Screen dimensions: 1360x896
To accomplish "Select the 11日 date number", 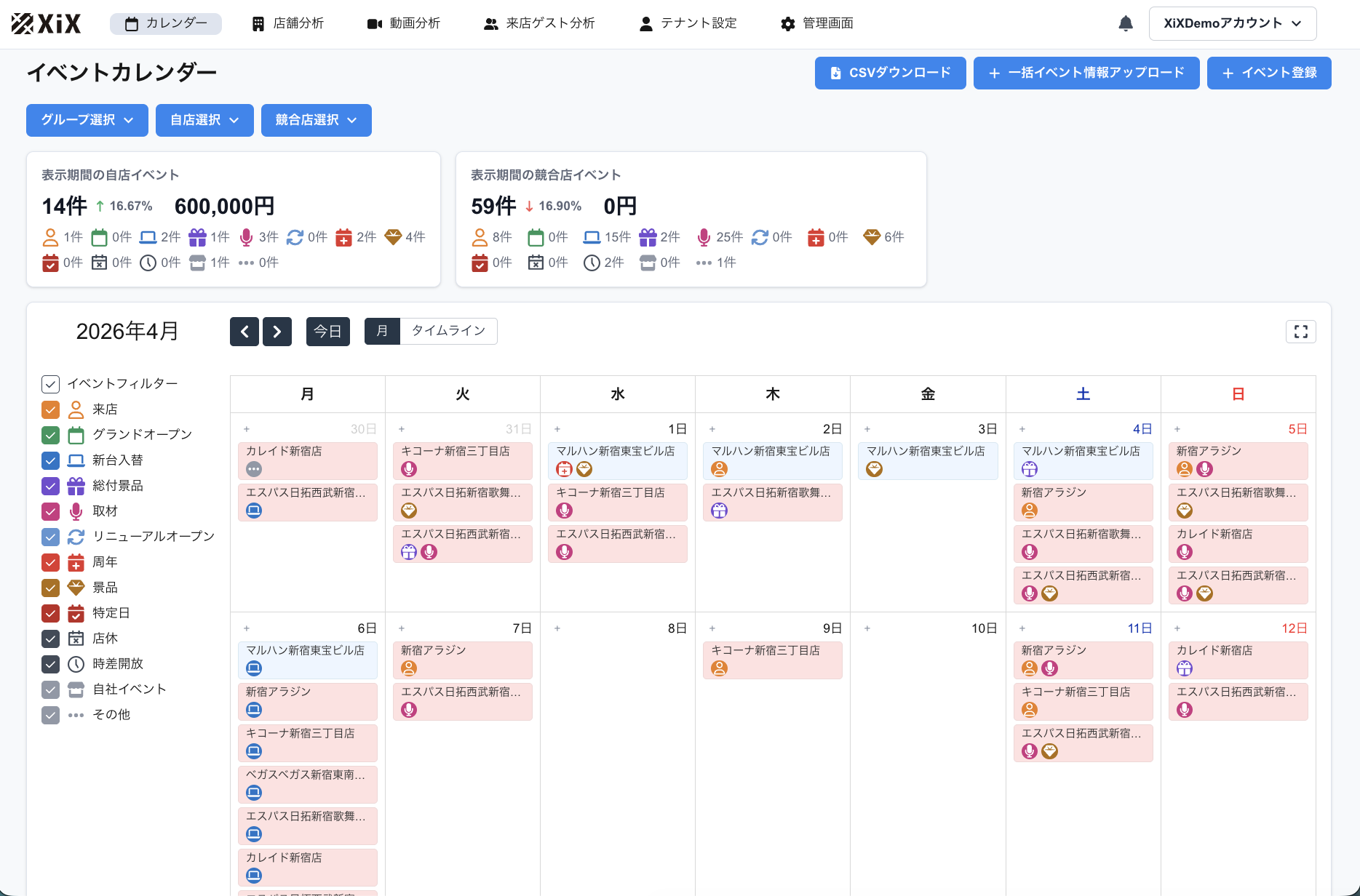I will 1140,628.
